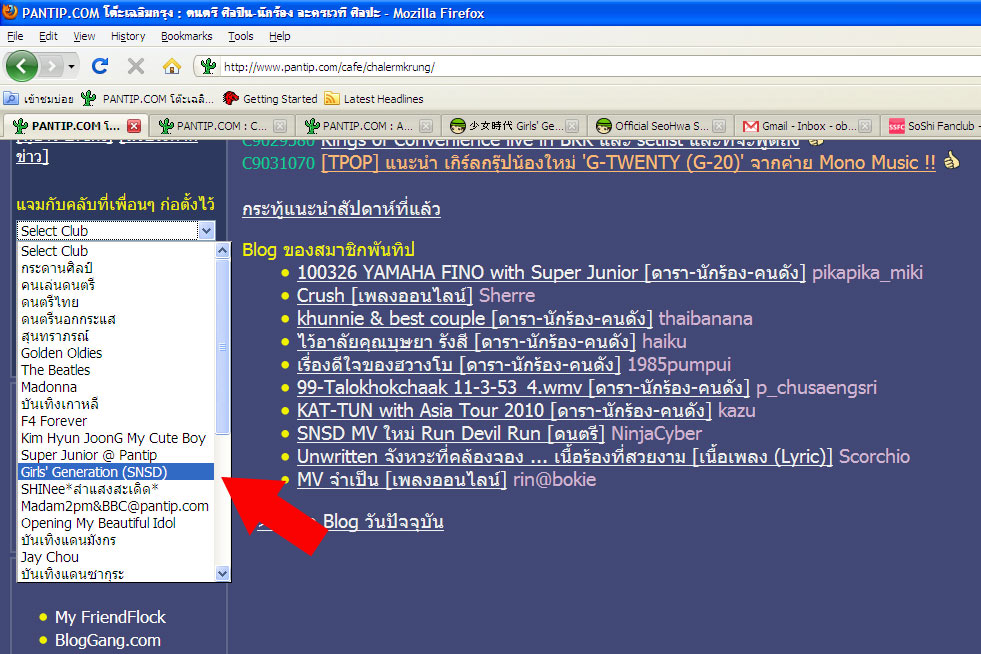Open the Edit menu
This screenshot has height=654, width=981.
48,36
